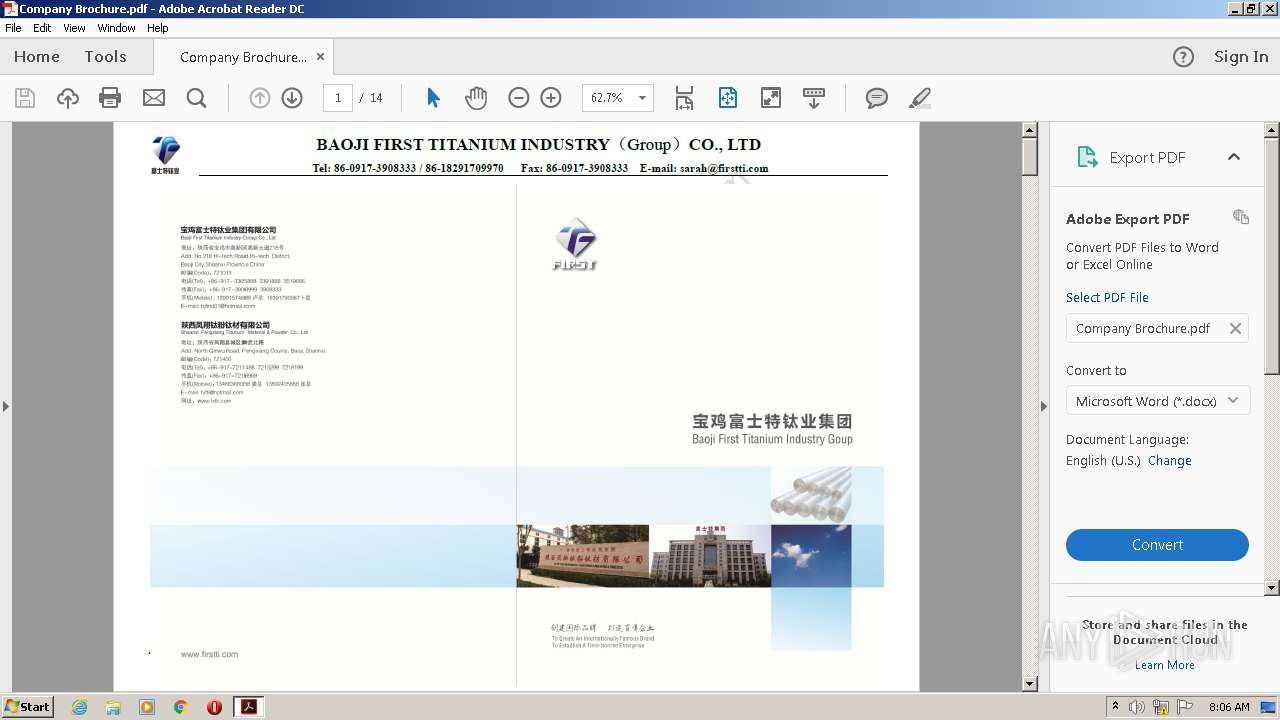The height and width of the screenshot is (720, 1280).
Task: Open the find text magnifier icon
Action: 196,98
